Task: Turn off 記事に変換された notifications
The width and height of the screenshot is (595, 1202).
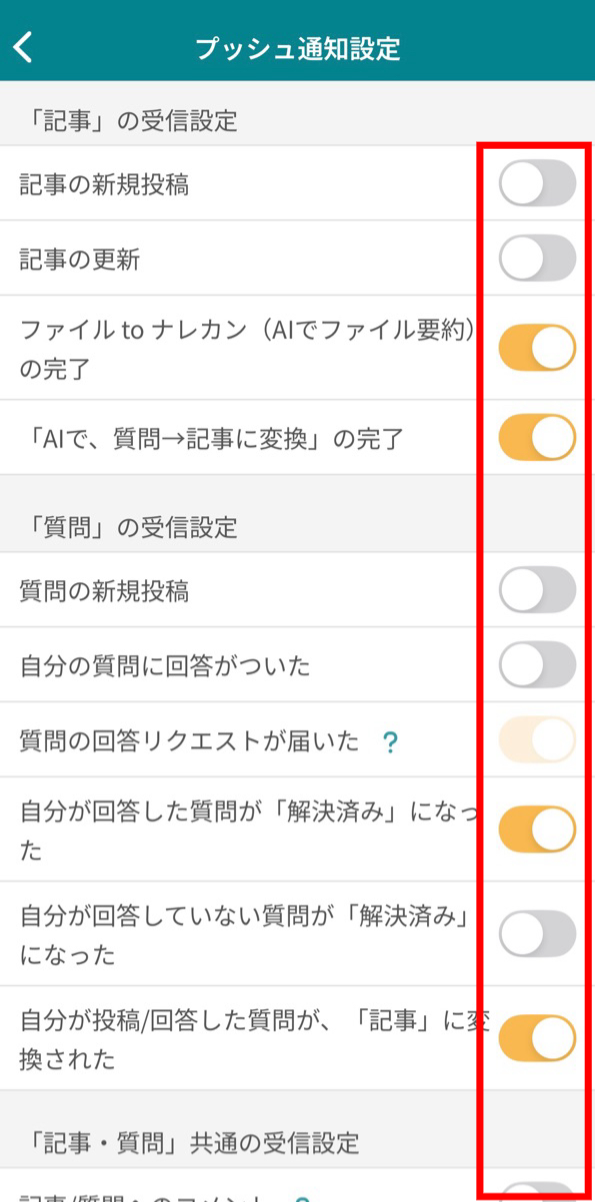Action: (536, 1038)
